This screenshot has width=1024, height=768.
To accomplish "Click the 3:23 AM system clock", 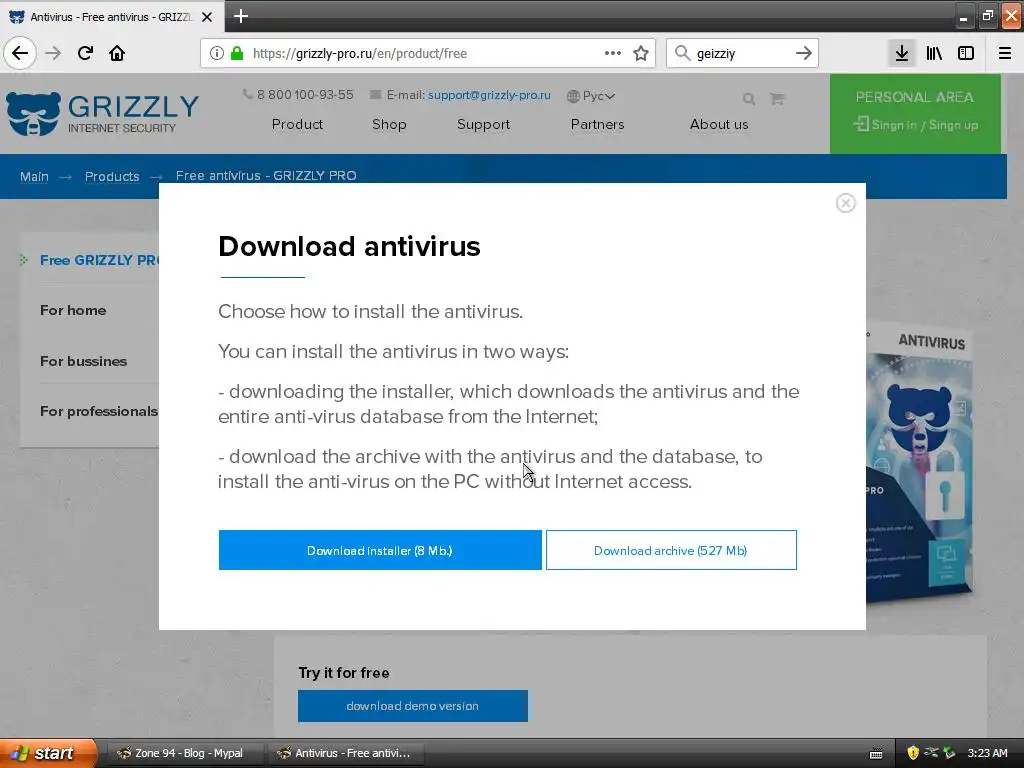I will coord(987,753).
